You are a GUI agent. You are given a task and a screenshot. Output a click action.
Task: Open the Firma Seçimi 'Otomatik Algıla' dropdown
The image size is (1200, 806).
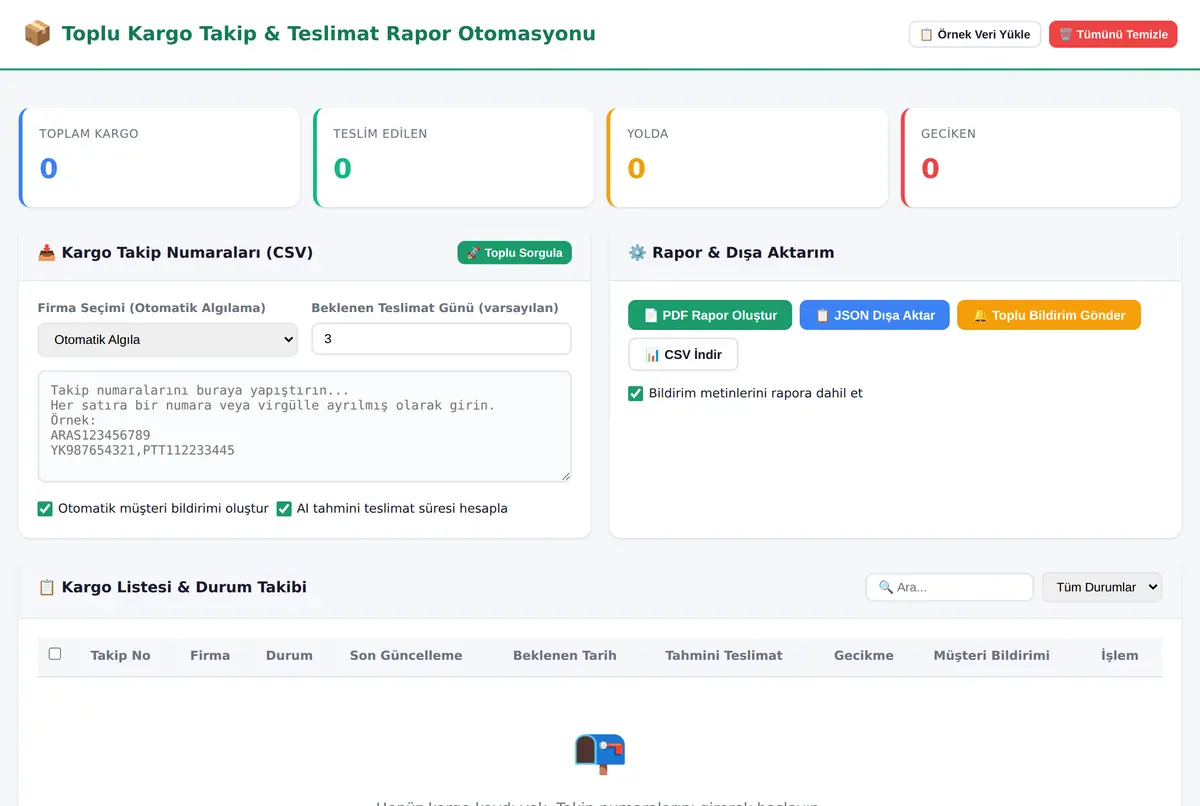(168, 340)
